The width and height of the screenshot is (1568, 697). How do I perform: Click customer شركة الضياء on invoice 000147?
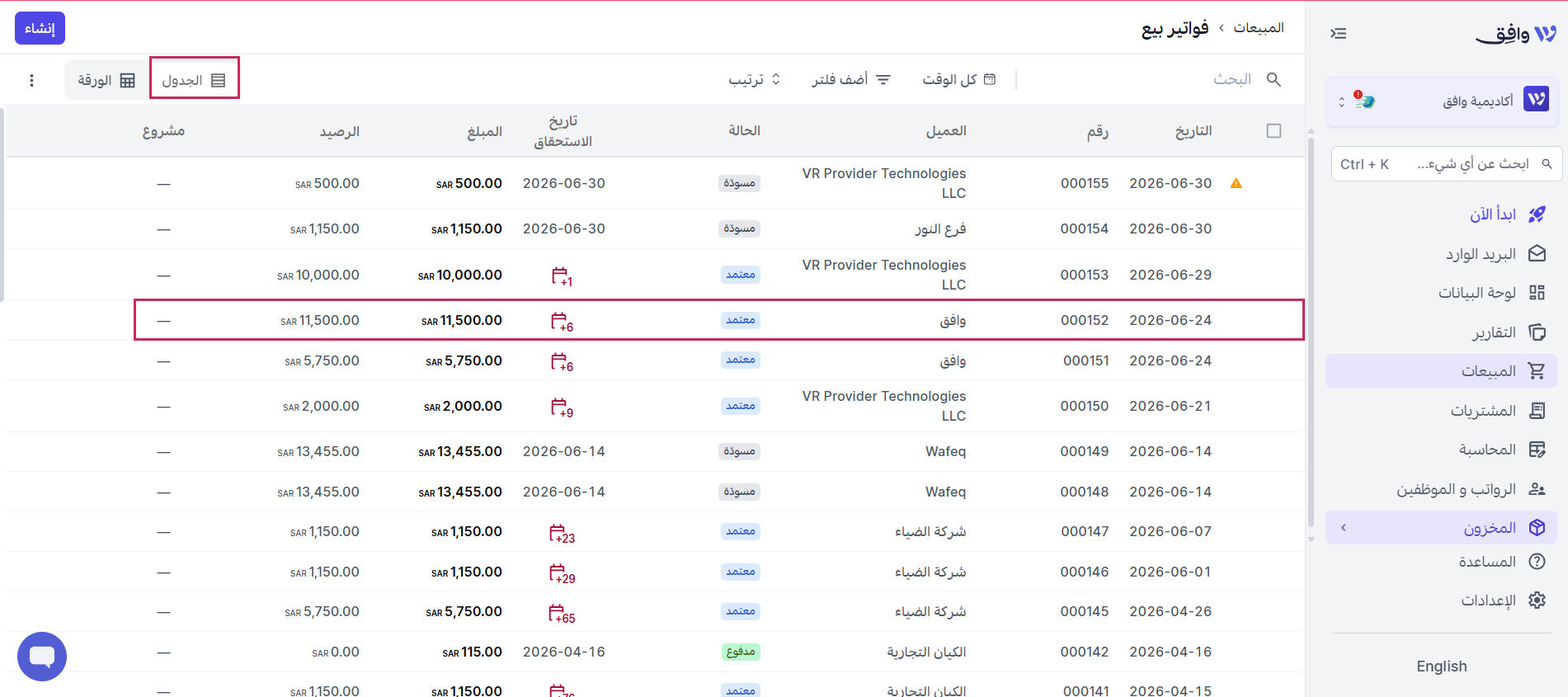(930, 532)
